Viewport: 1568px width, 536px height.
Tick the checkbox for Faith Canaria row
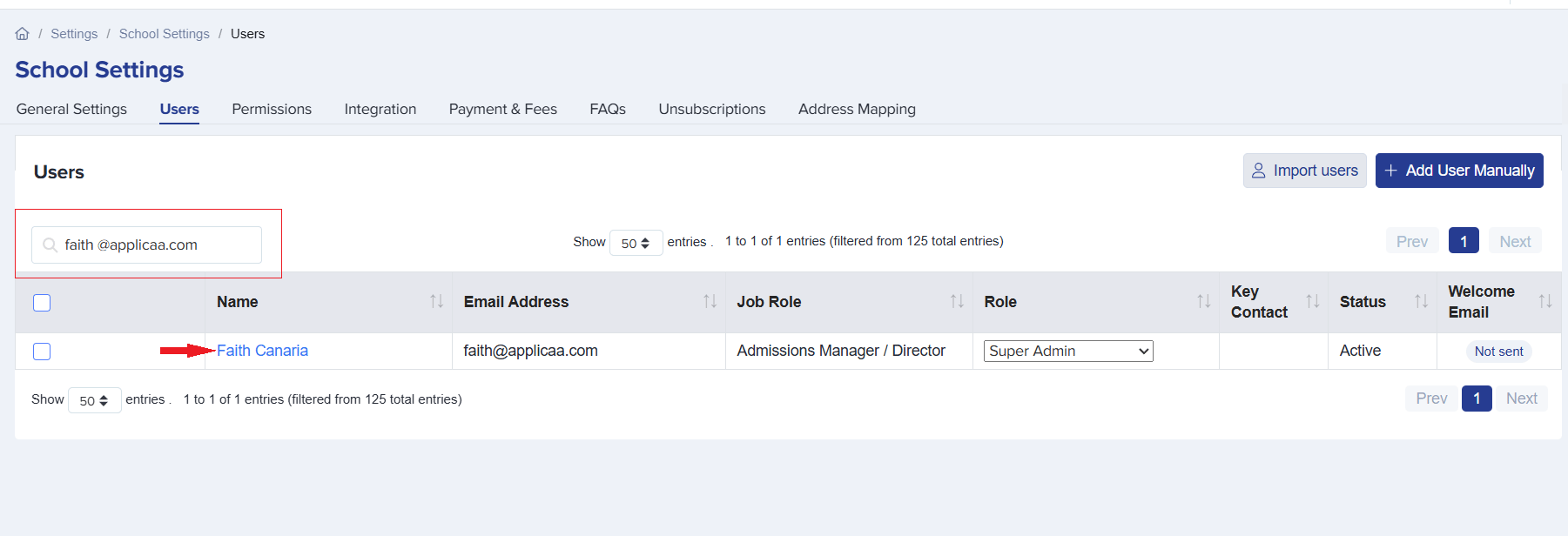42,352
